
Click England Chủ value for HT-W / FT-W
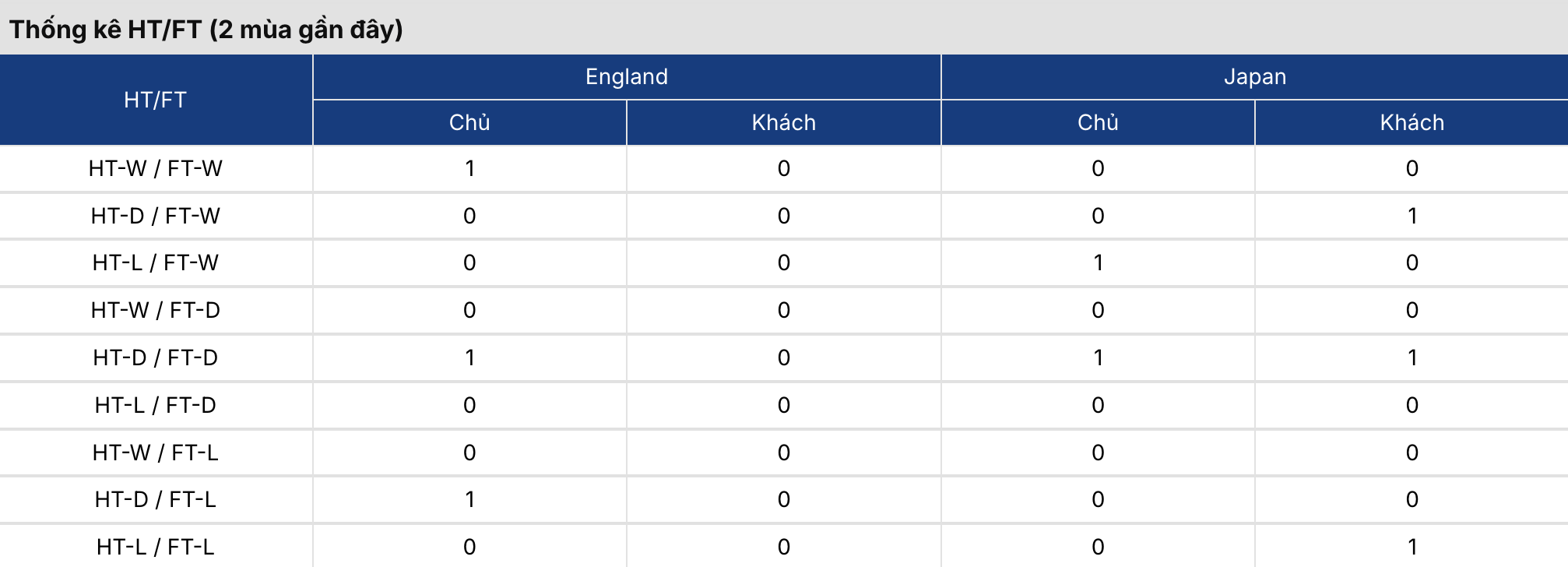(469, 168)
